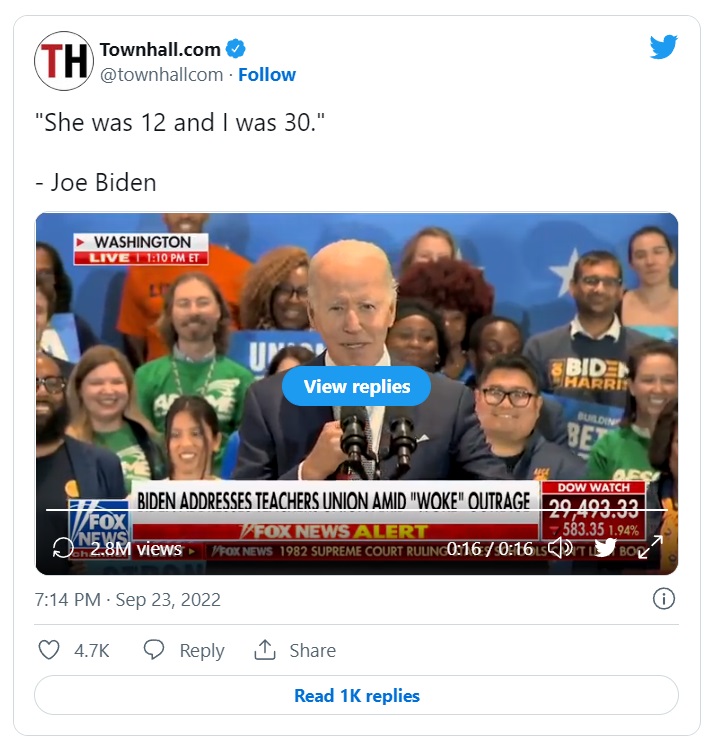The width and height of the screenshot is (717, 753).
Task: Follow the @townhallcom account
Action: click(267, 74)
